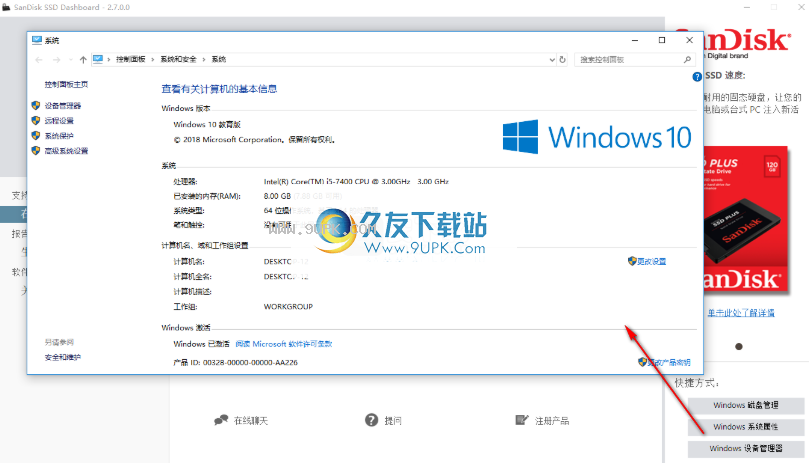Open Device Manager link in System window sidebar
The image size is (809, 463).
pos(62,106)
